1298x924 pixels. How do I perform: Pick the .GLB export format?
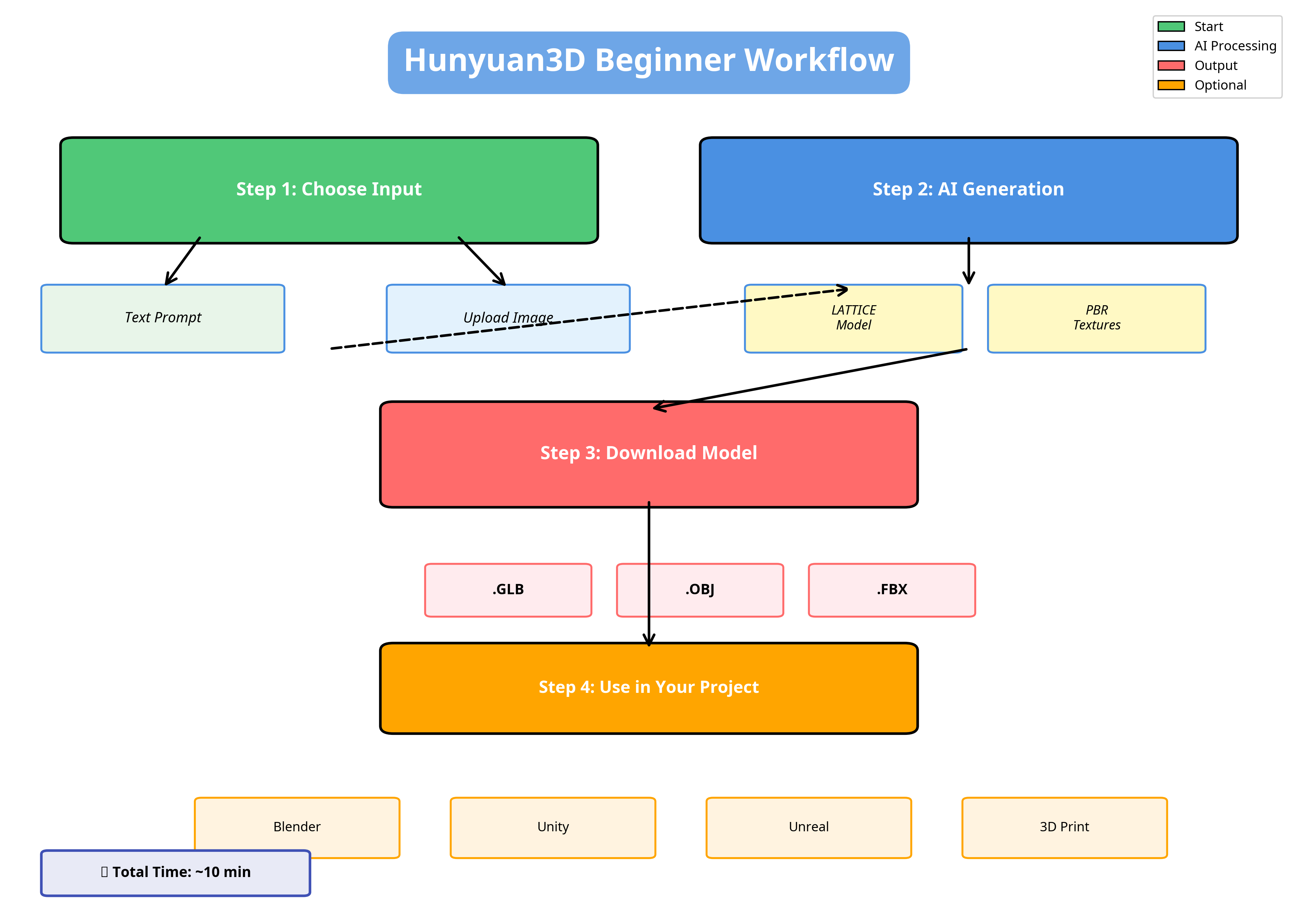pyautogui.click(x=508, y=590)
